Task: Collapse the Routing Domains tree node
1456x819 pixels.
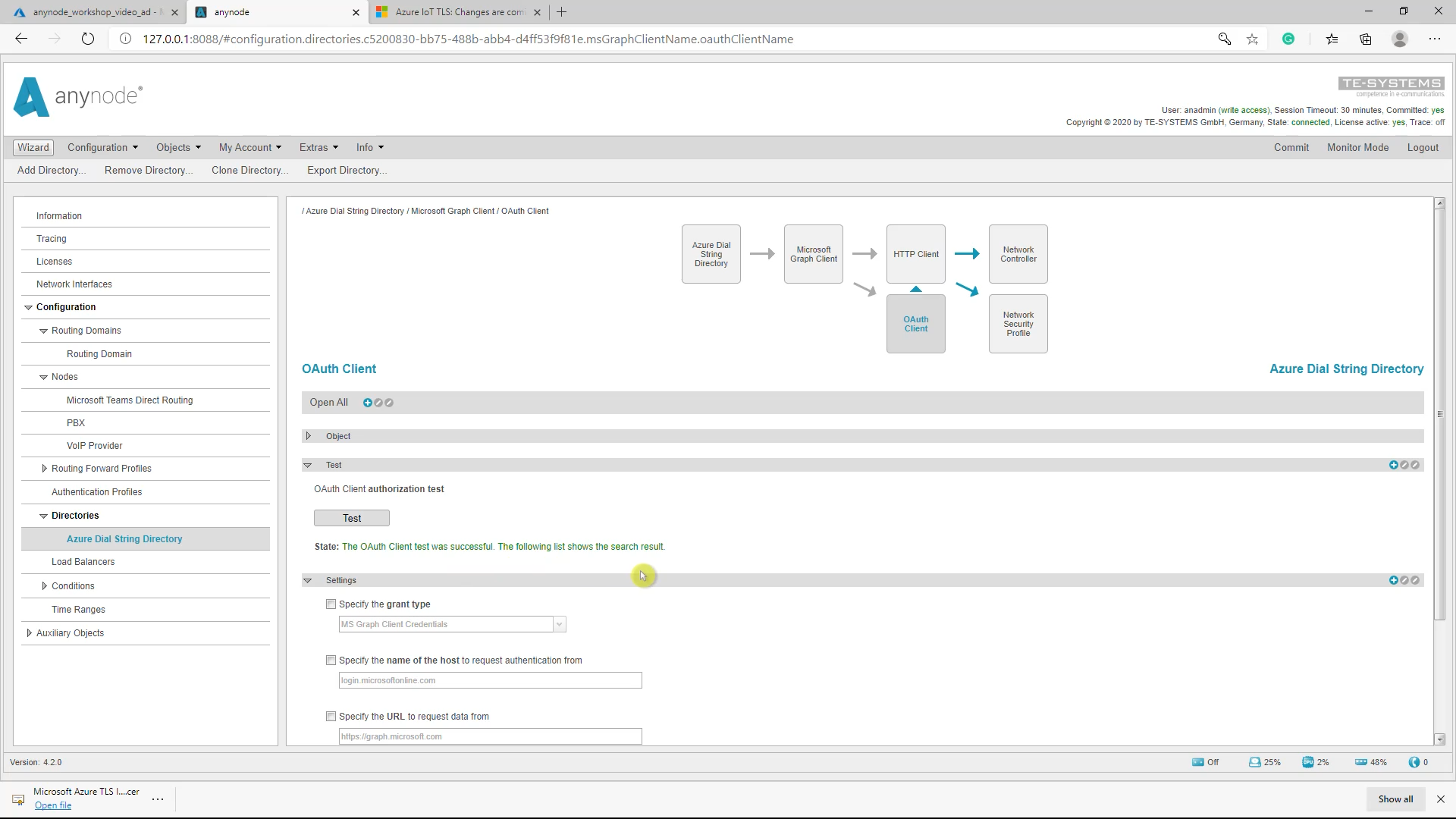Action: pyautogui.click(x=44, y=331)
